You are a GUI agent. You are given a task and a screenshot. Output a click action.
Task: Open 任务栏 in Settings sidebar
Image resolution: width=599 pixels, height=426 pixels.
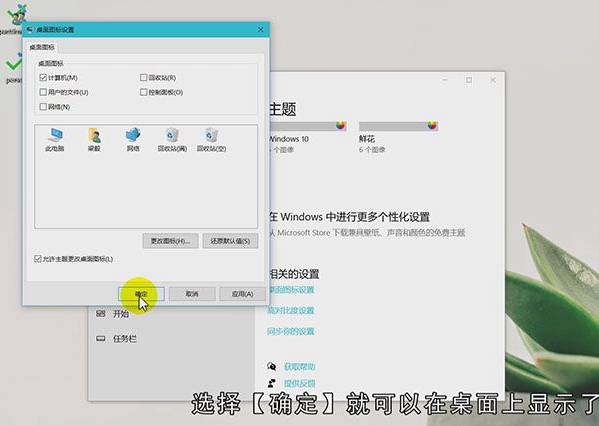click(x=125, y=339)
